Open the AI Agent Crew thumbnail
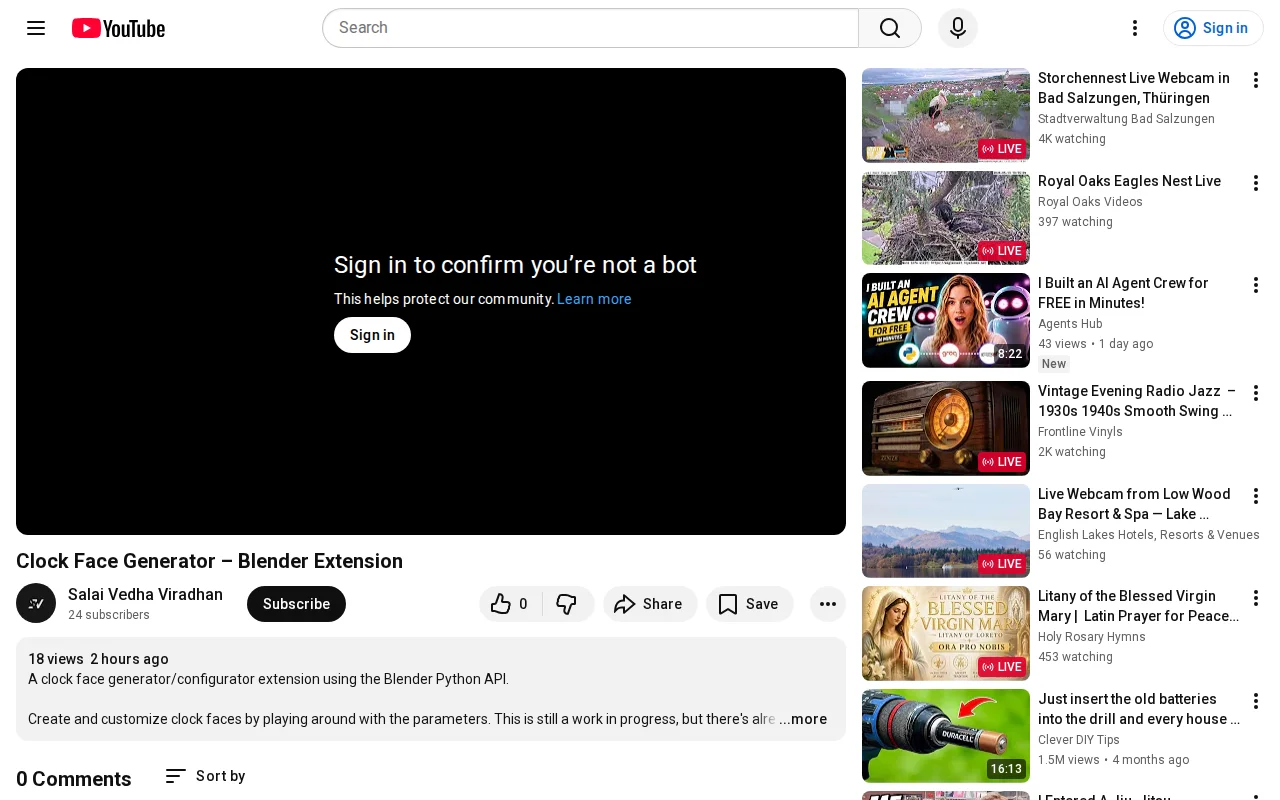The height and width of the screenshot is (800, 1280). [x=946, y=320]
